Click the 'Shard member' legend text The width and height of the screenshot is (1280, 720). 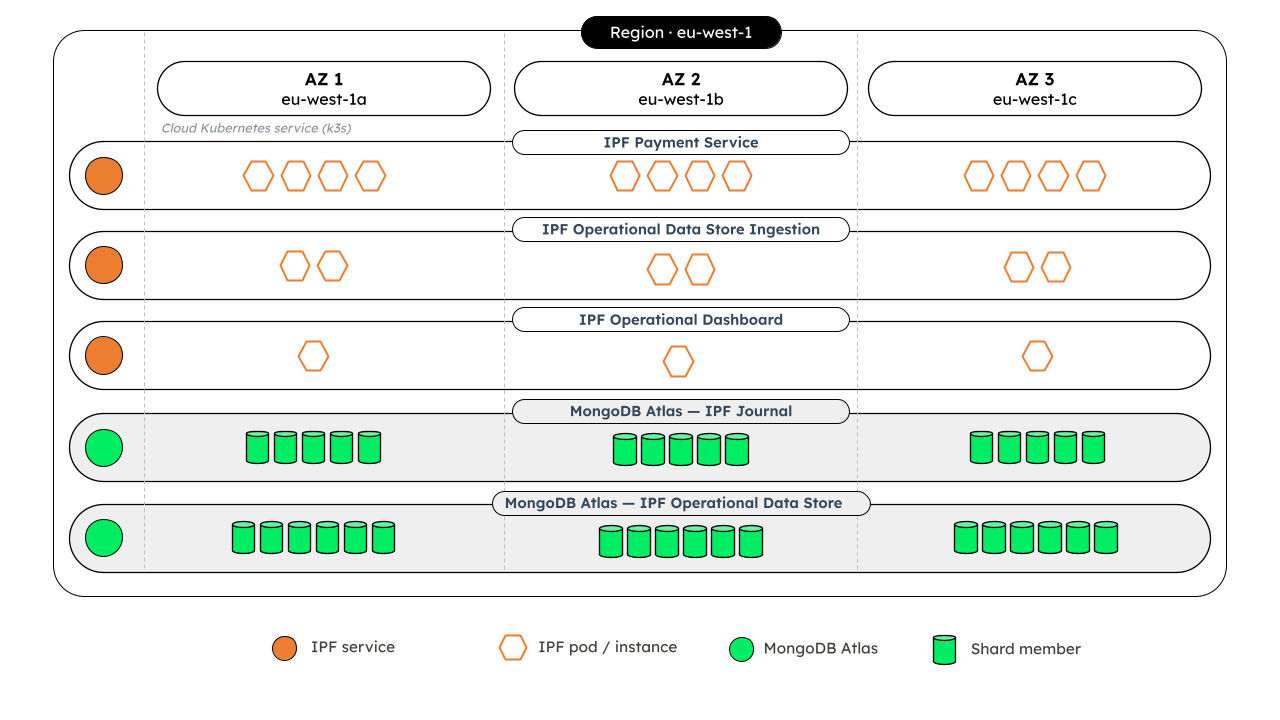pyautogui.click(x=1026, y=649)
